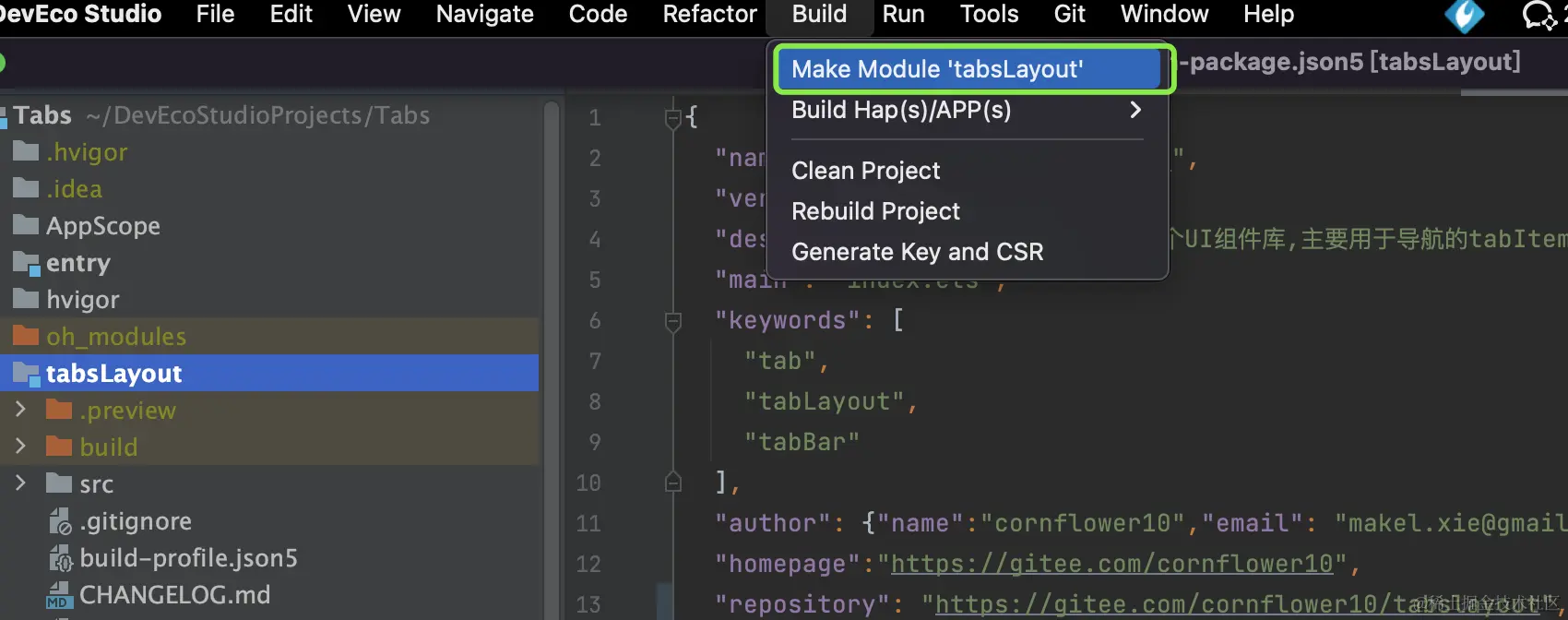Click Generate Key and CSR
Image resolution: width=1568 pixels, height=620 pixels.
tap(917, 252)
